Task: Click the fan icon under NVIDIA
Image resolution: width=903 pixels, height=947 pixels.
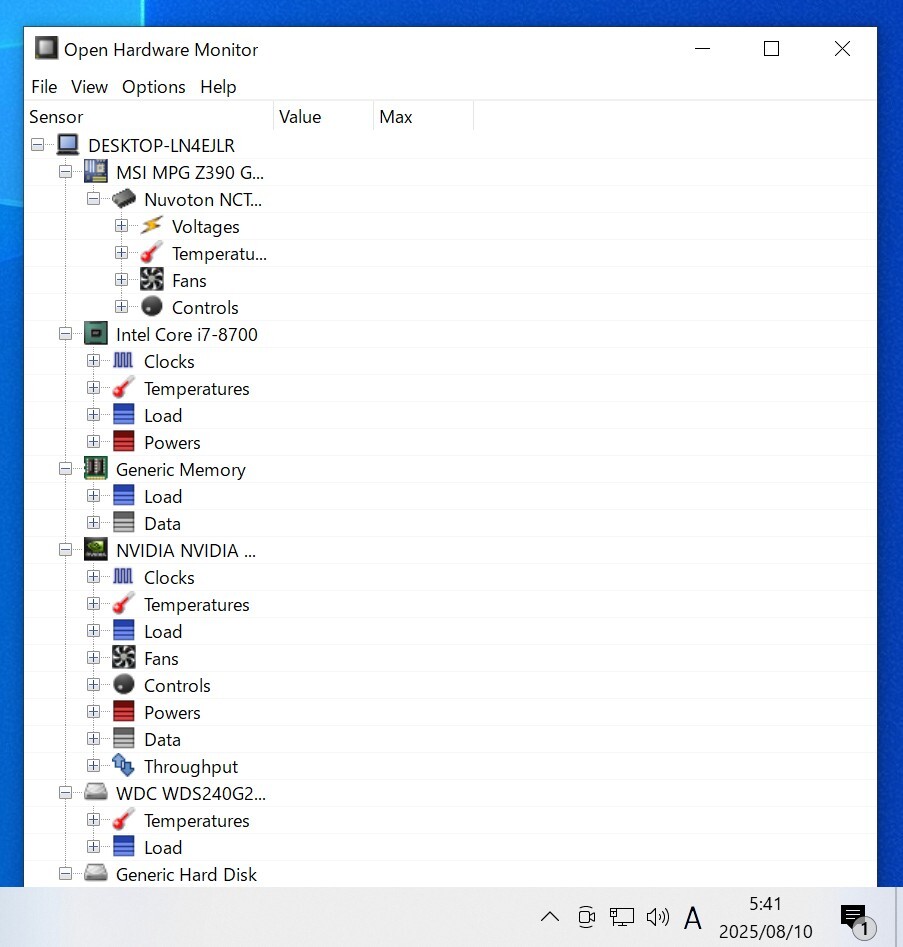Action: 123,658
